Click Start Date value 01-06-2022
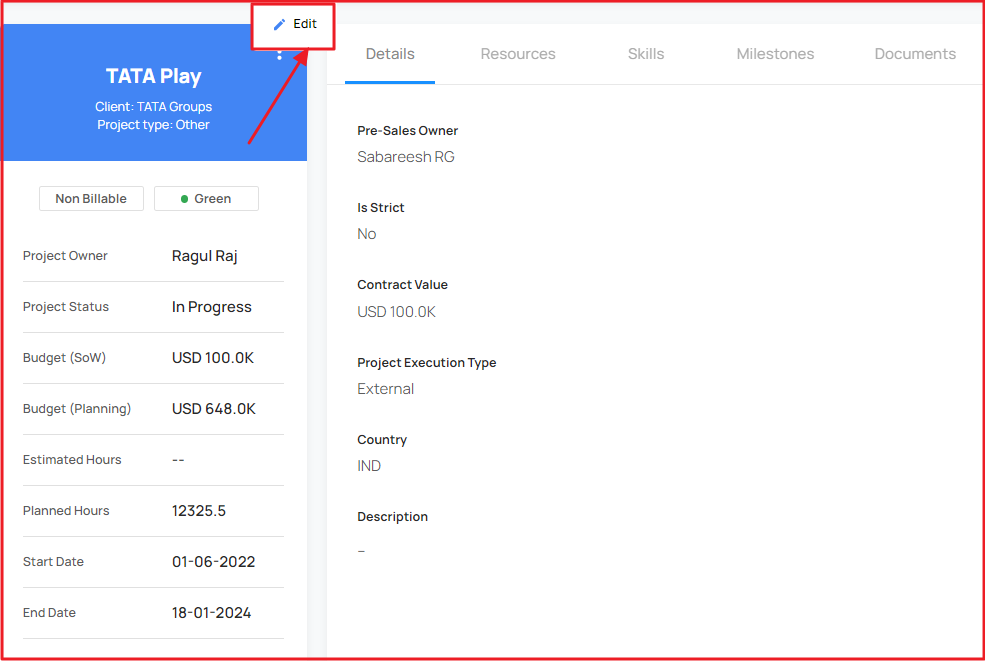 click(214, 562)
